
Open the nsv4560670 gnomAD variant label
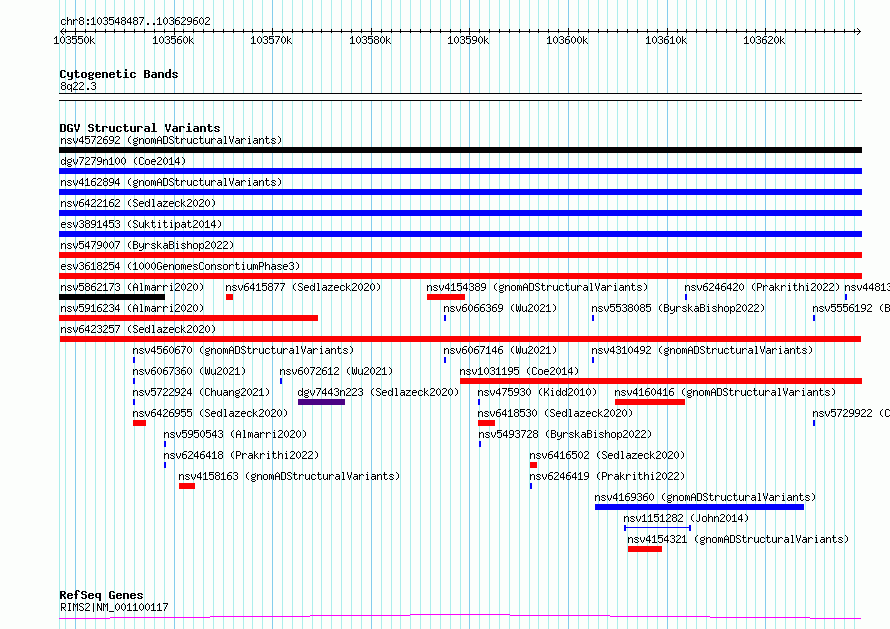tap(243, 350)
